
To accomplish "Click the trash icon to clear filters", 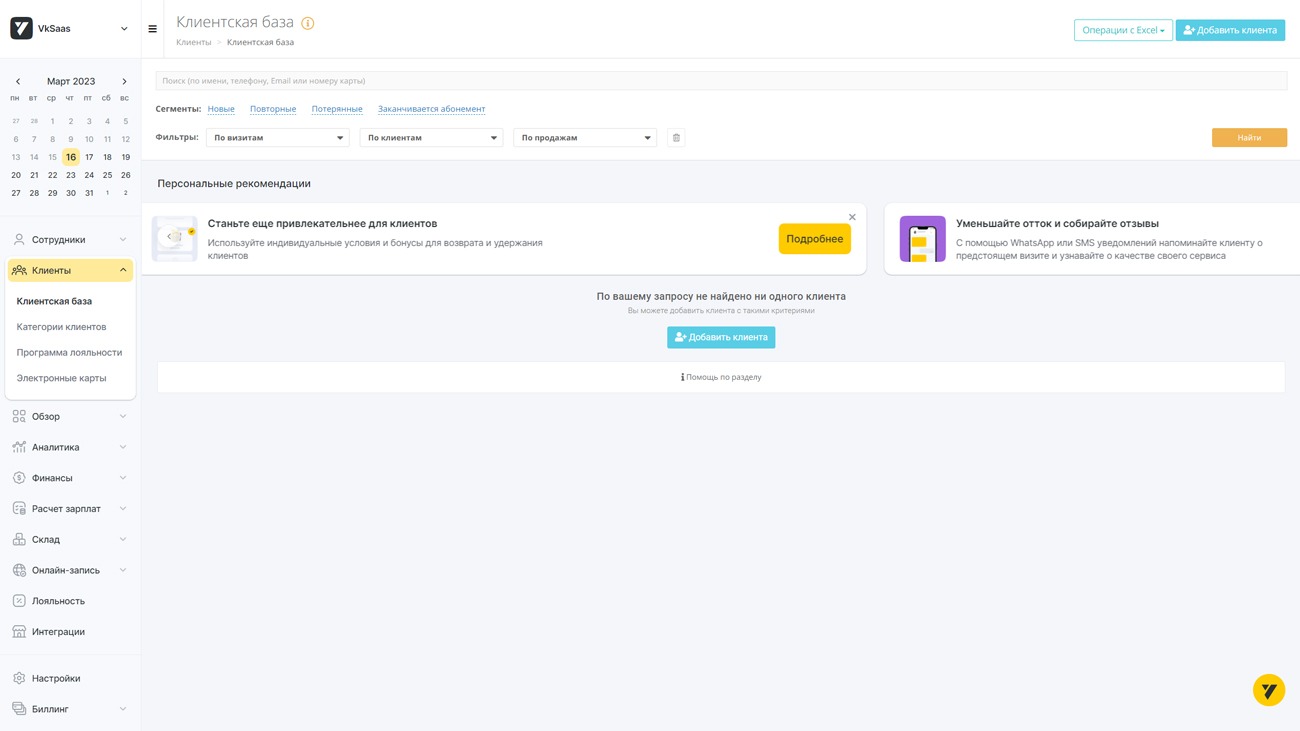I will pos(676,138).
